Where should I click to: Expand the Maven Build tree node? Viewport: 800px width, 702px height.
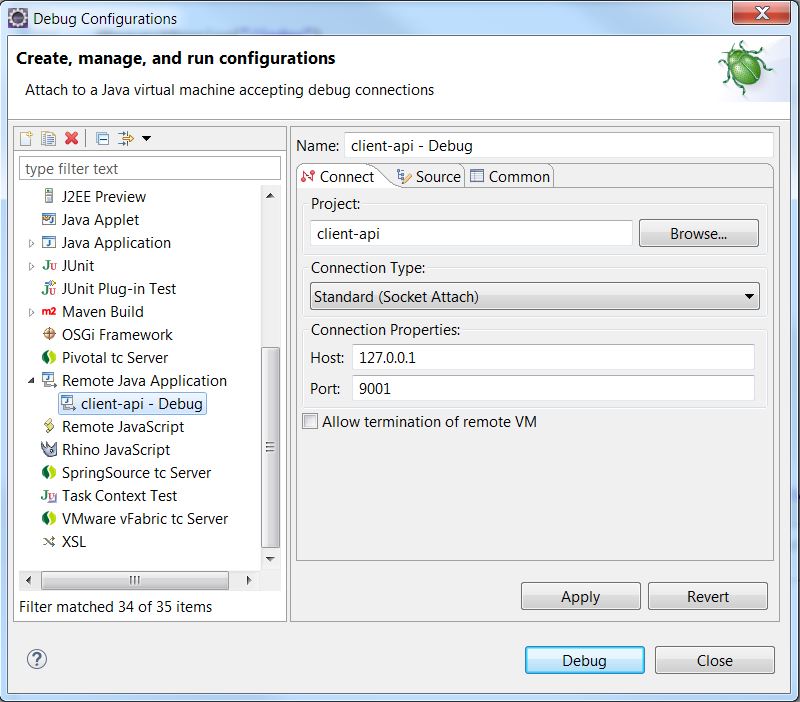31,312
